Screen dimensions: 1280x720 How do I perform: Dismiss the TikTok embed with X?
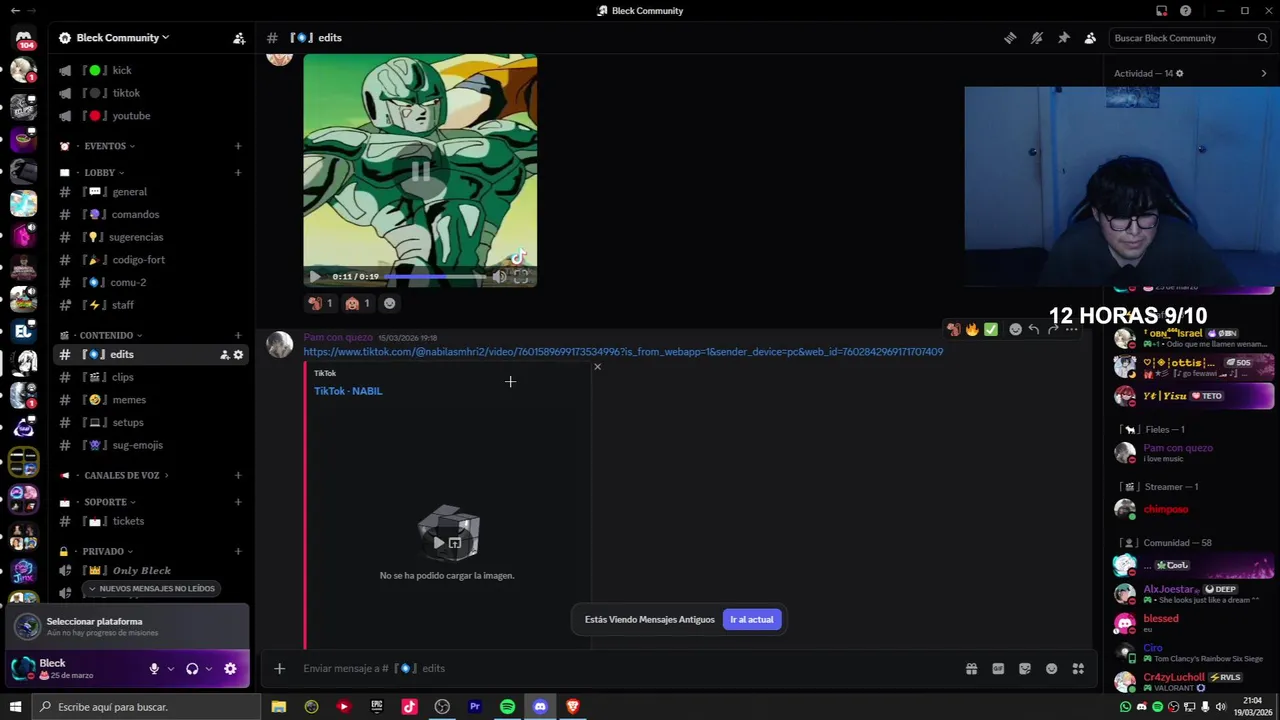(598, 367)
